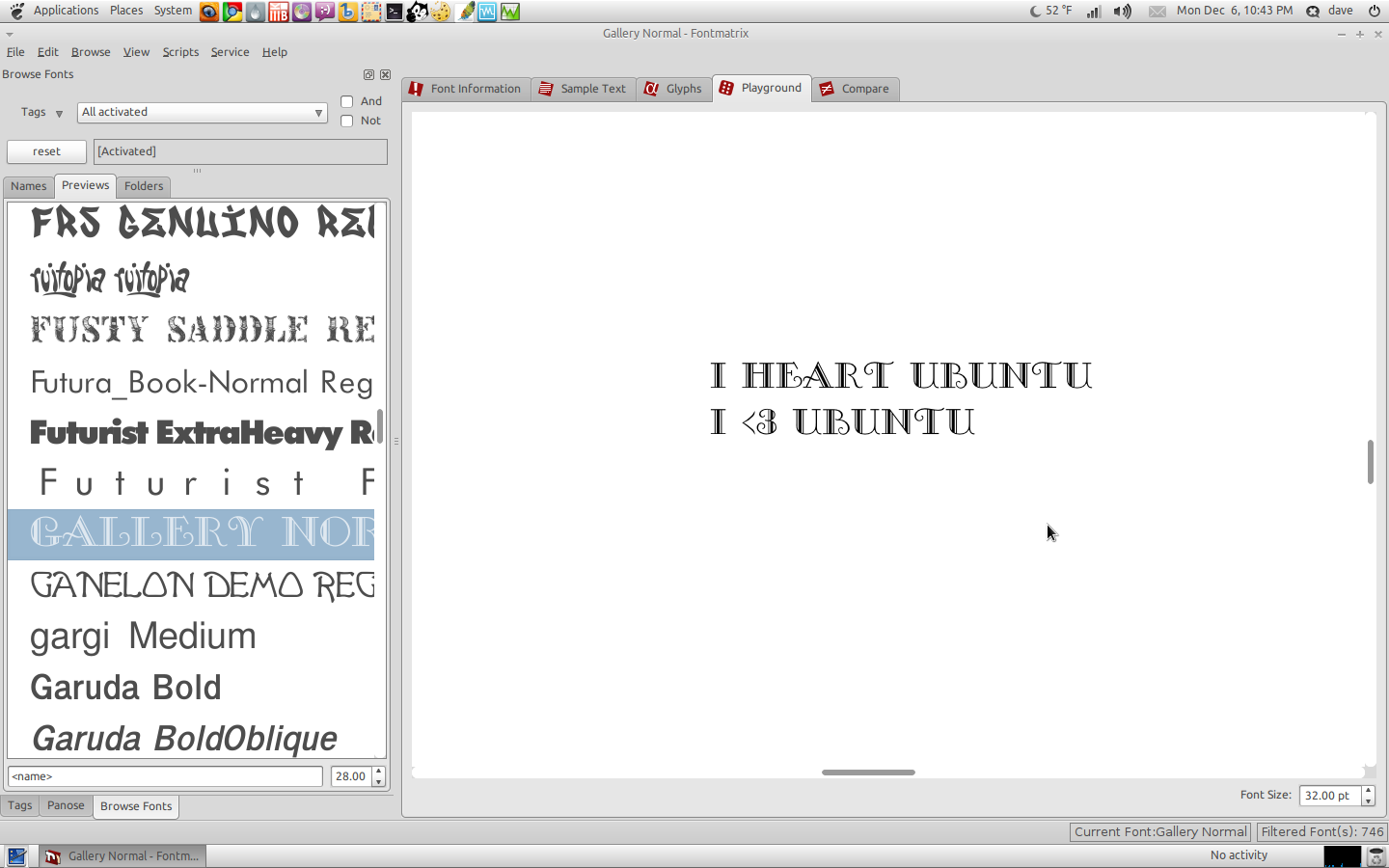Open the File menu
1389x868 pixels.
(x=15, y=52)
